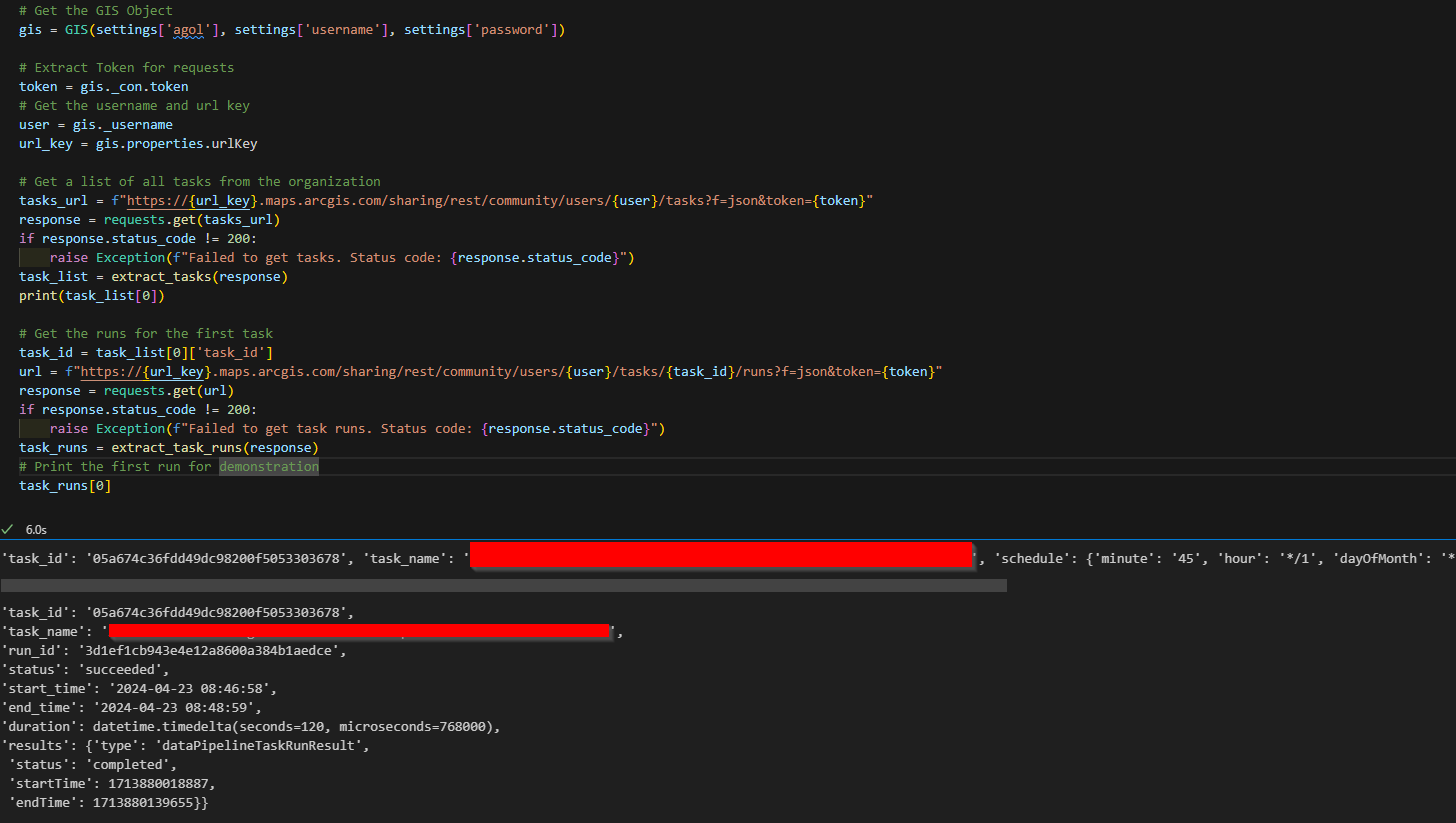Click the horizontal scrollbar between outputs
1456x823 pixels.
pyautogui.click(x=500, y=584)
